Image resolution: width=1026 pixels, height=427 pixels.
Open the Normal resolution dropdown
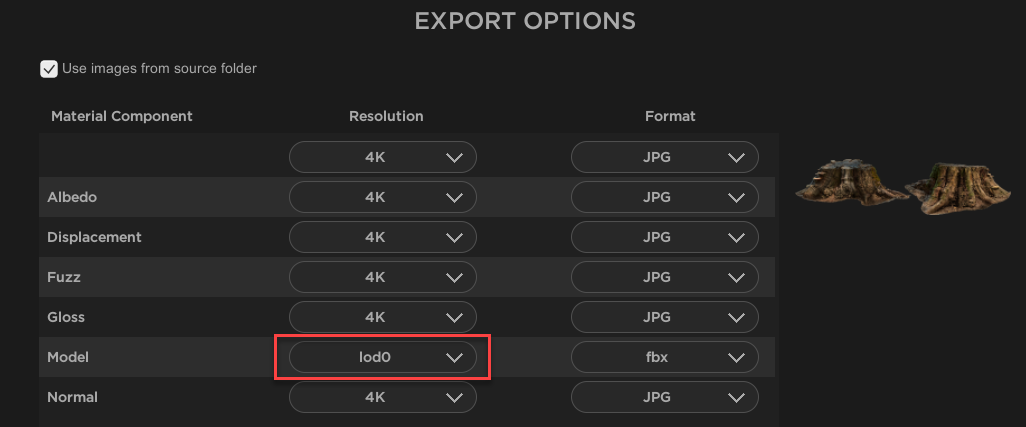pos(383,398)
